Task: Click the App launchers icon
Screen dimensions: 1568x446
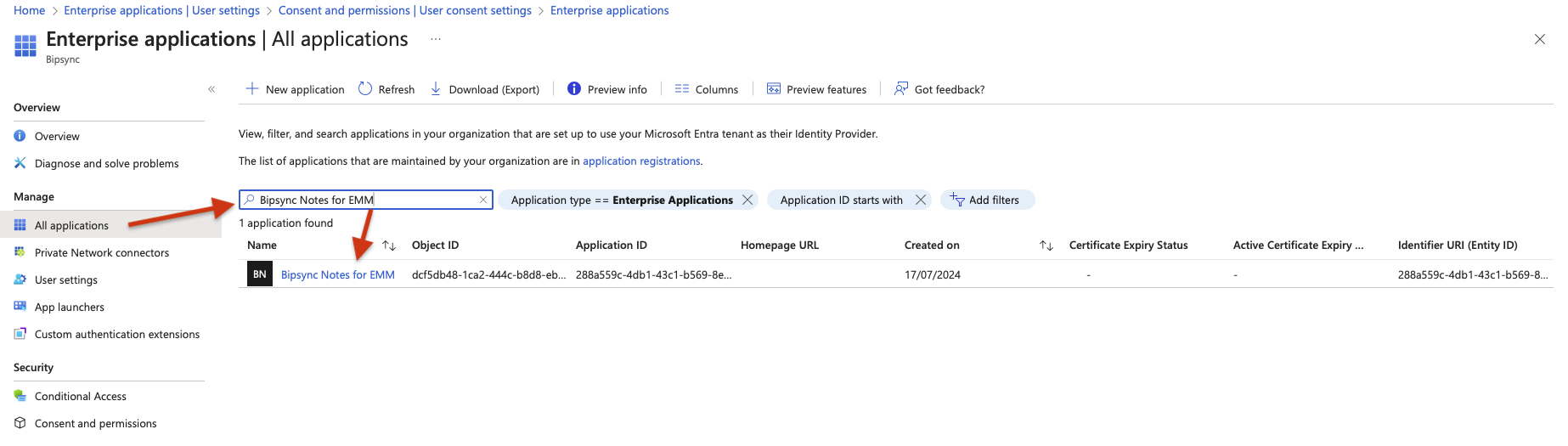Action: (x=20, y=307)
